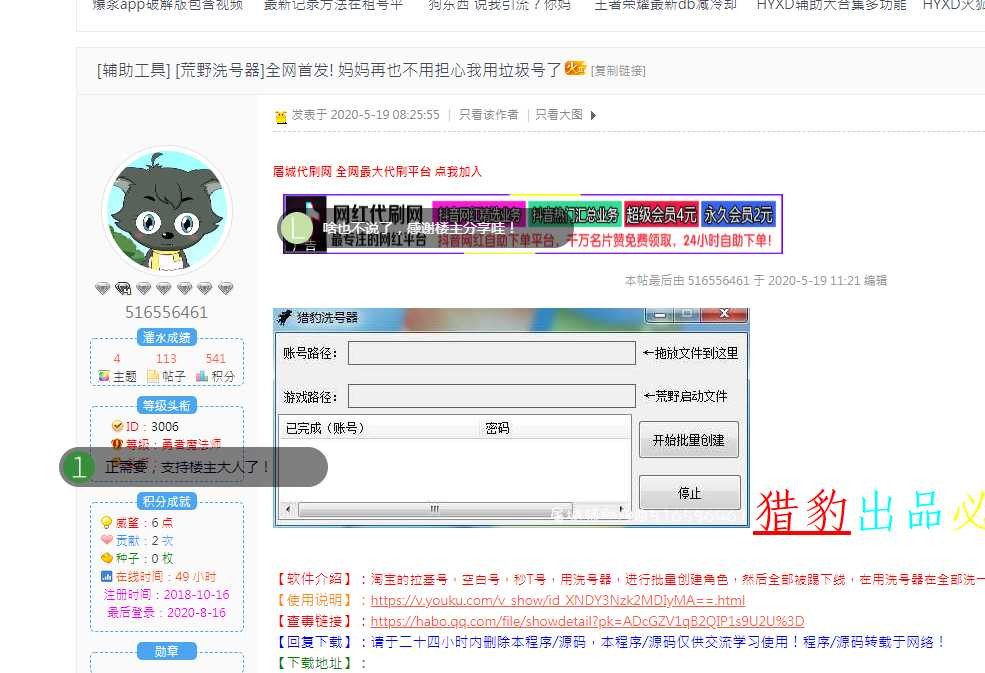This screenshot has height=673, width=985.
Task: Click the 下载地址 label
Action: click(320, 663)
